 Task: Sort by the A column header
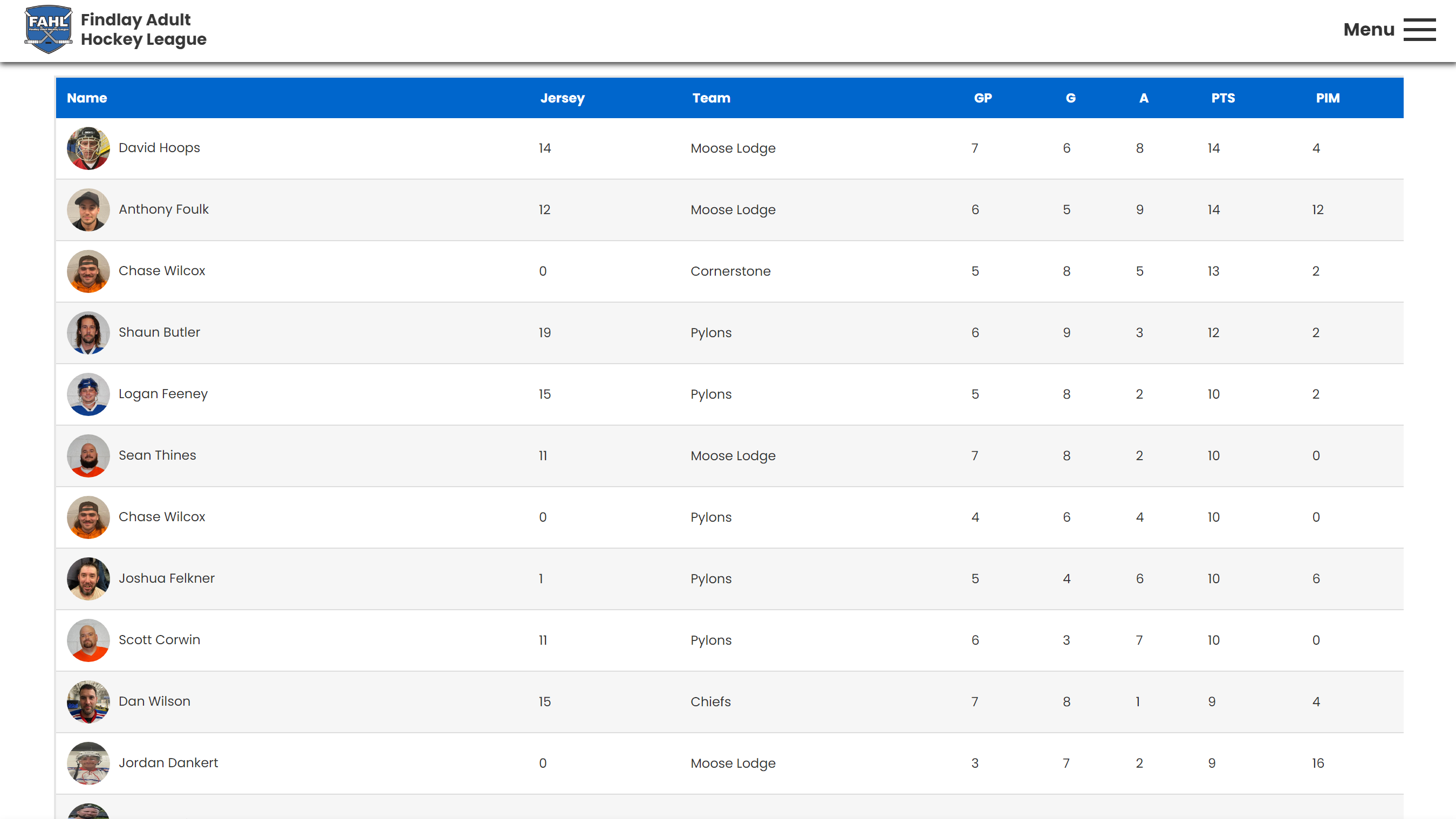pos(1144,98)
